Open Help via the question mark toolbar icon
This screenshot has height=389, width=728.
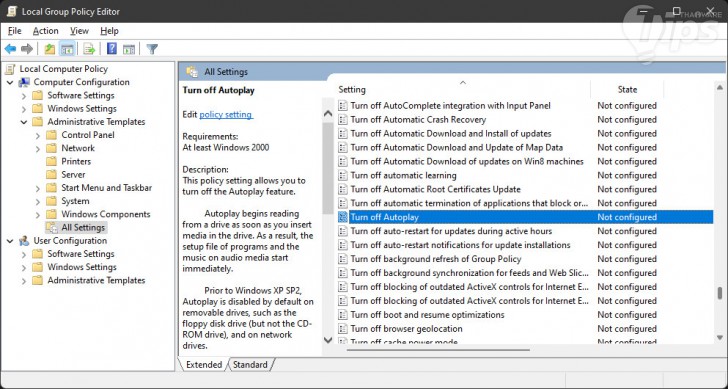tap(111, 49)
